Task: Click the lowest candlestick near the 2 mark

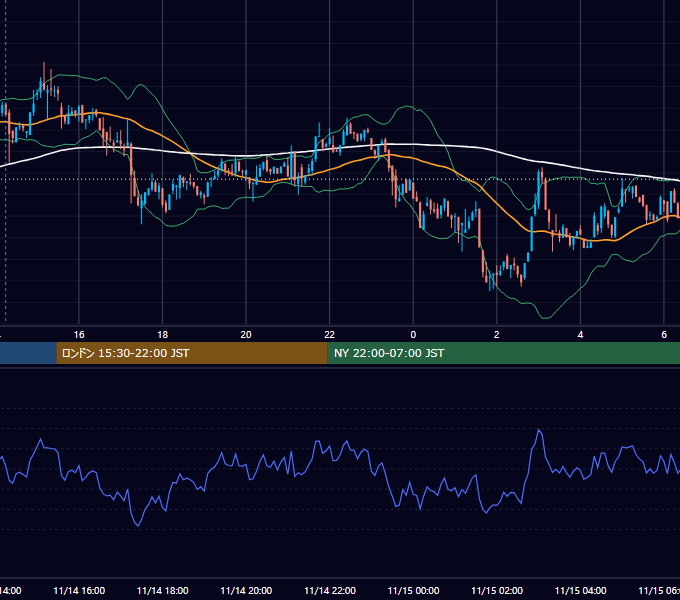Action: point(490,280)
